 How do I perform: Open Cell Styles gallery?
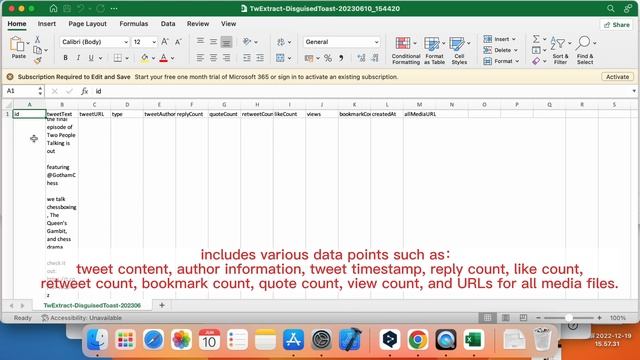coord(459,50)
